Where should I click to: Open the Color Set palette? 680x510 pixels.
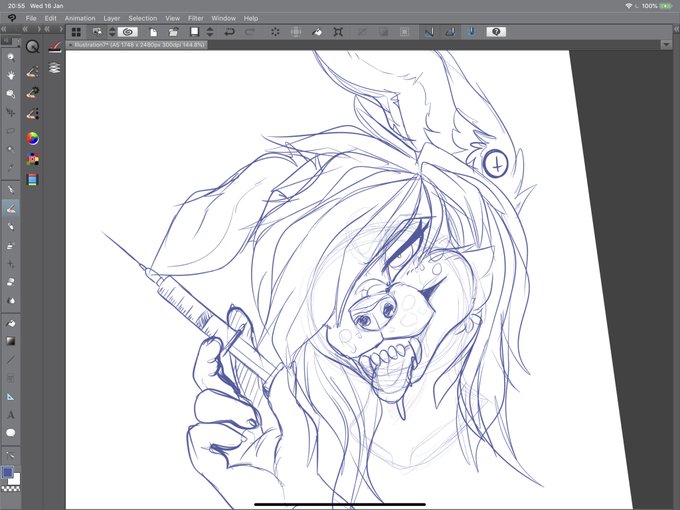pyautogui.click(x=33, y=159)
